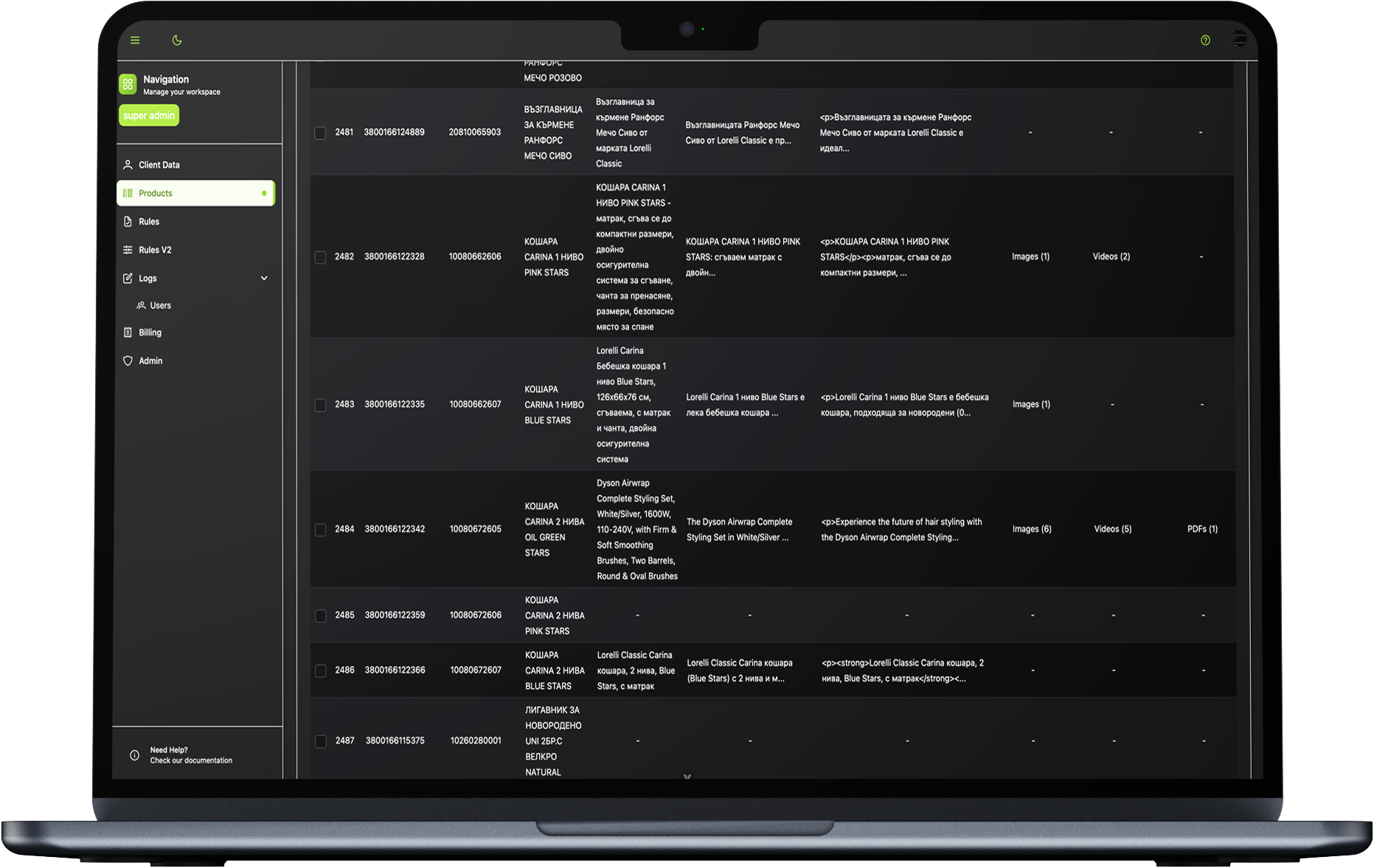Click the Client Data person icon

(128, 165)
